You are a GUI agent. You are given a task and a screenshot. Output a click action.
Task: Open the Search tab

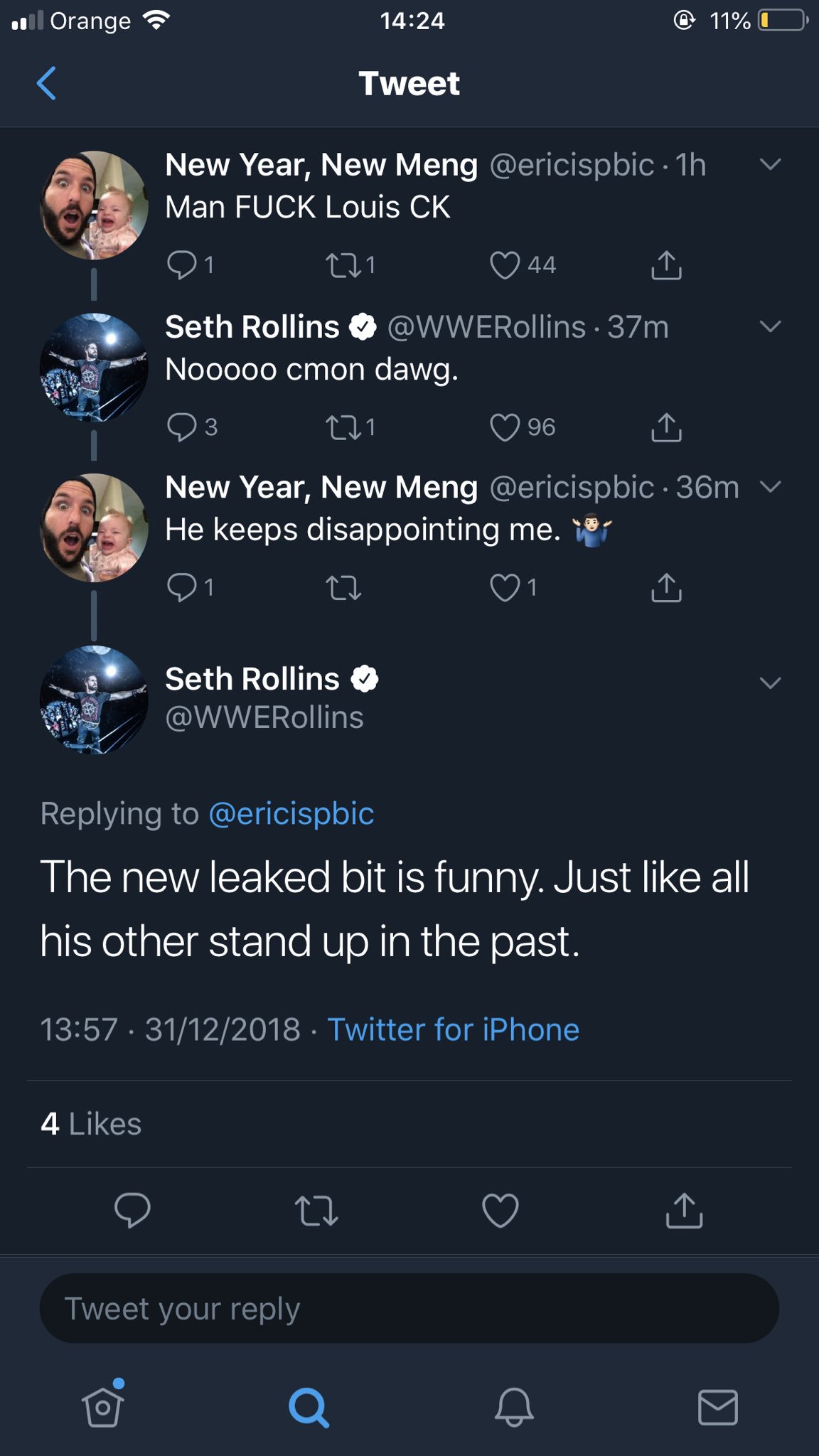(309, 1406)
